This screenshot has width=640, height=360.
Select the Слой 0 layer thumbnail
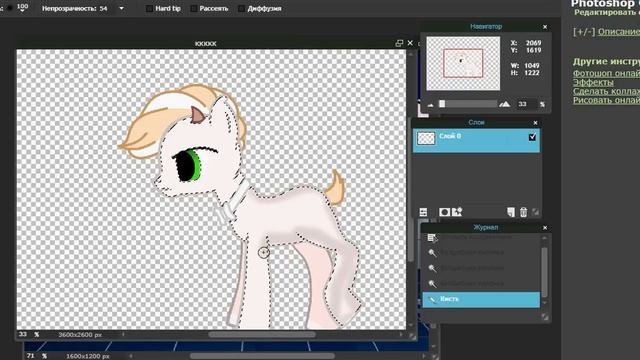pyautogui.click(x=426, y=138)
